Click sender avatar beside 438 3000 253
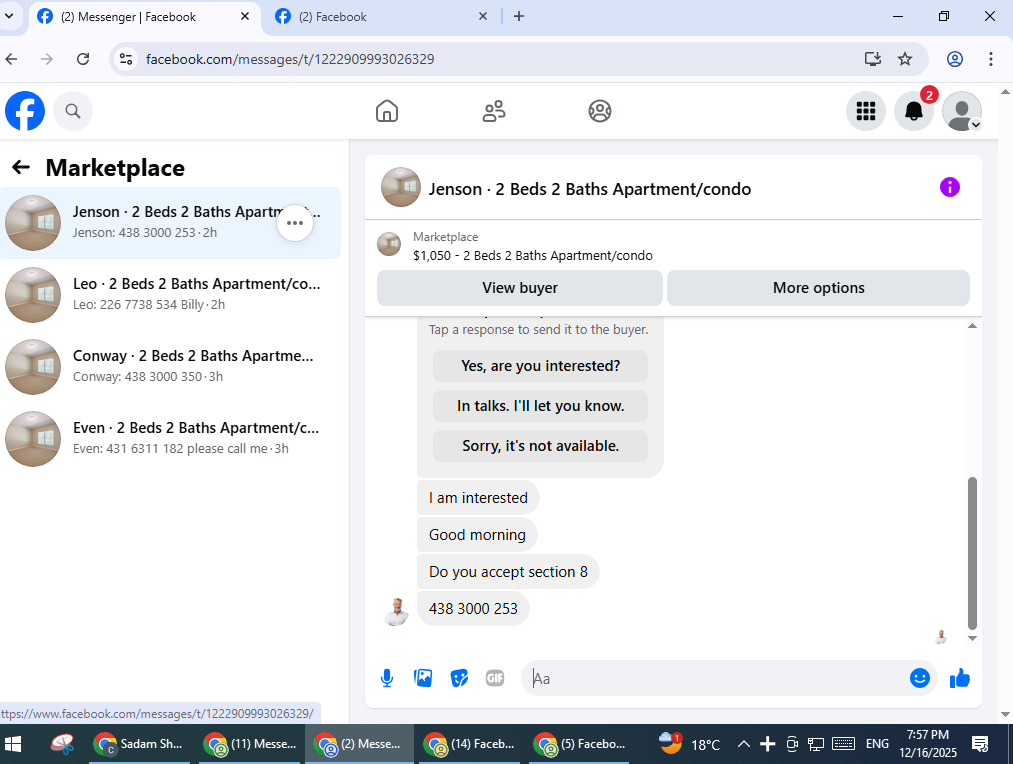Image resolution: width=1013 pixels, height=764 pixels. (397, 611)
